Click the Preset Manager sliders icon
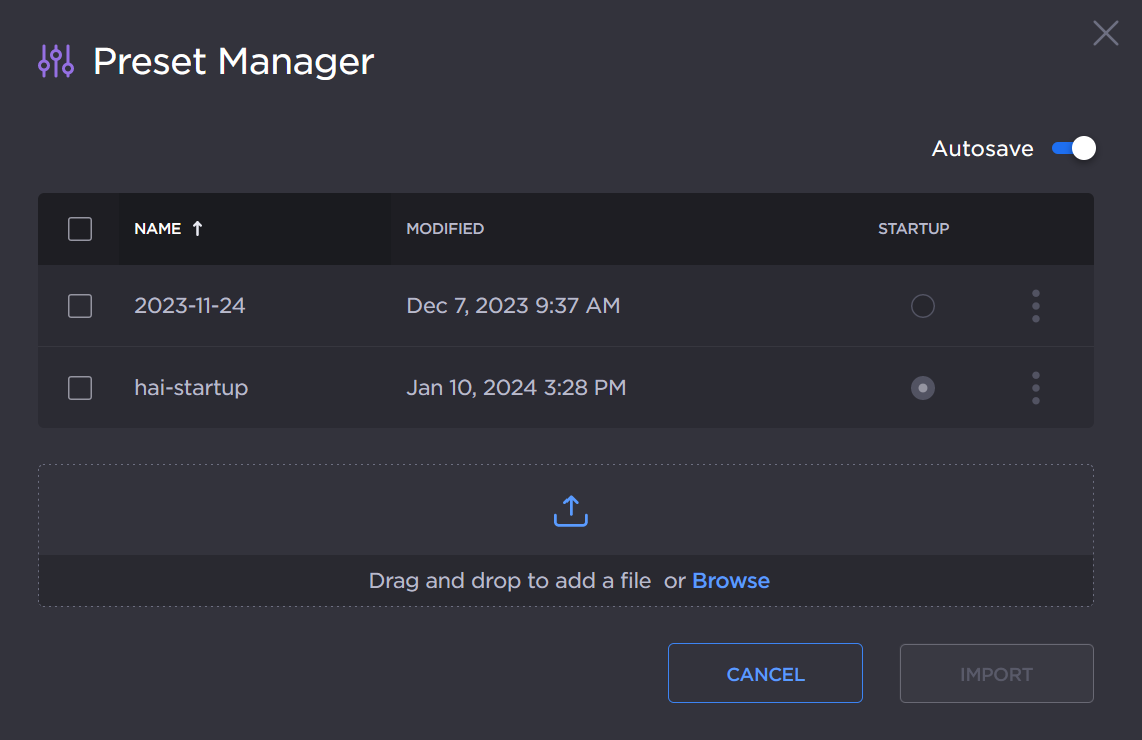 [56, 62]
